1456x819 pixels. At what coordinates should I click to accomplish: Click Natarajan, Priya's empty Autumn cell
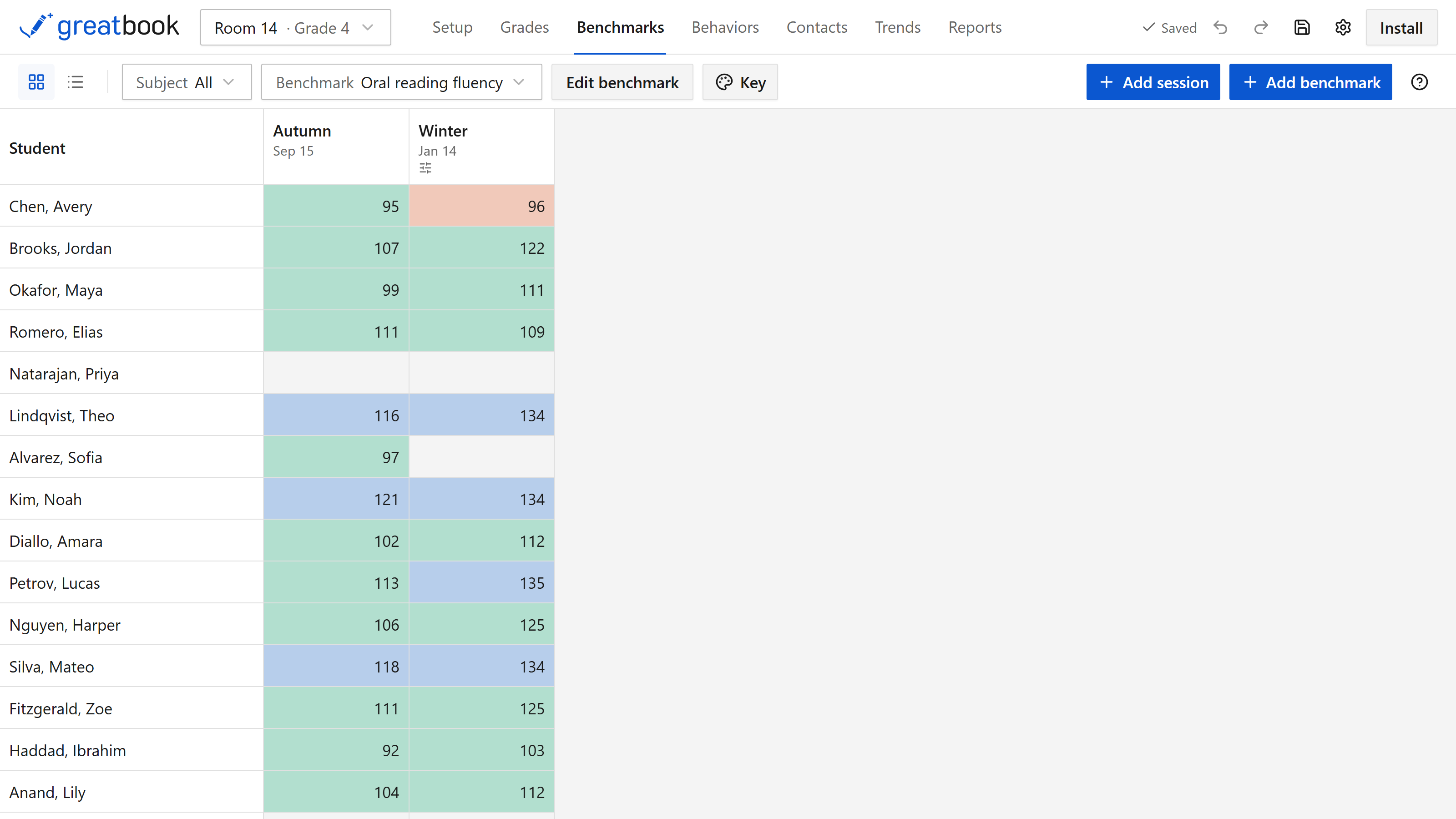click(336, 373)
